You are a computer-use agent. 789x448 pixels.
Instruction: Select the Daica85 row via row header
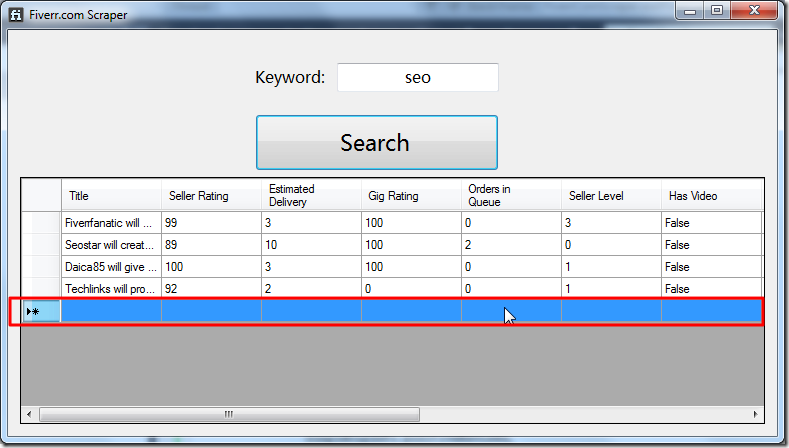[x=41, y=267]
